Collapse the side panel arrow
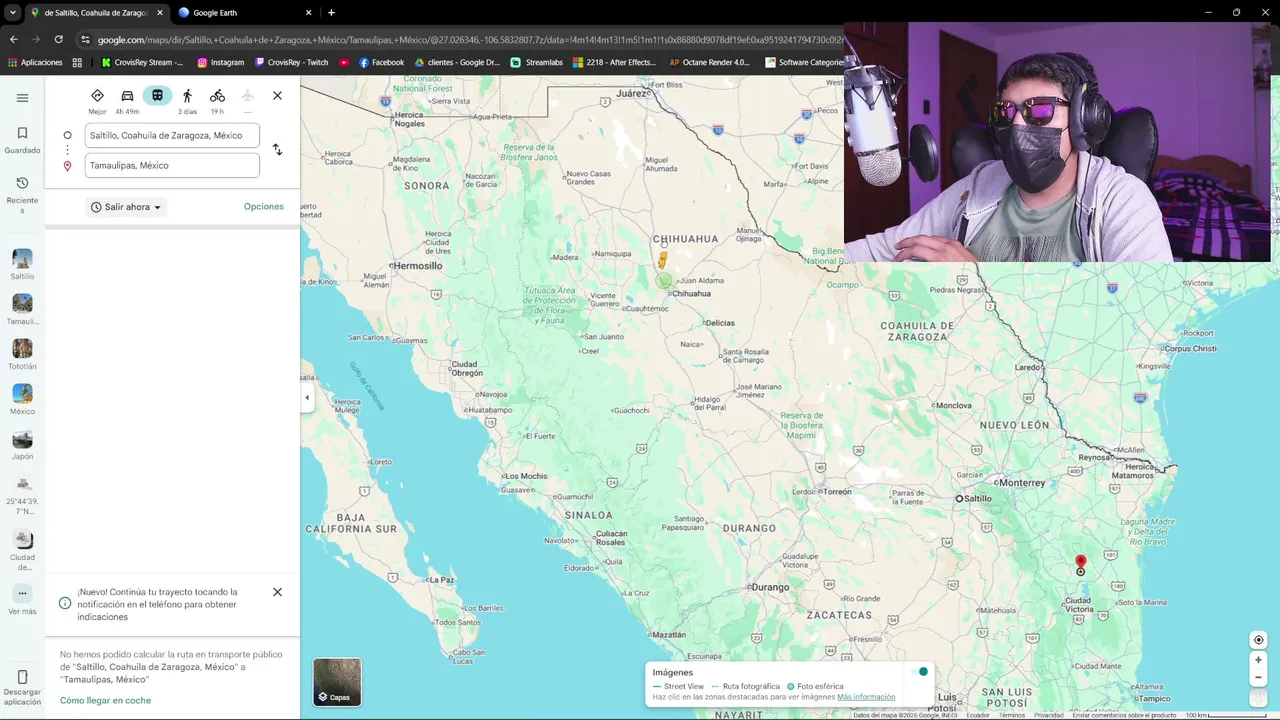Image resolution: width=1280 pixels, height=720 pixels. 307,397
